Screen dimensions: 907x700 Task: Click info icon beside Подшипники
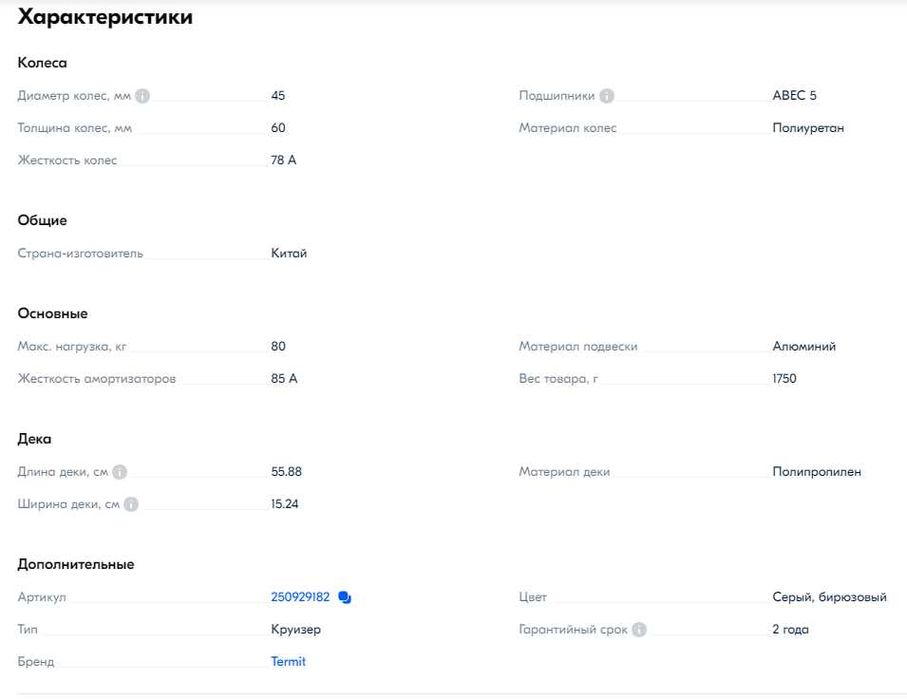click(x=606, y=96)
